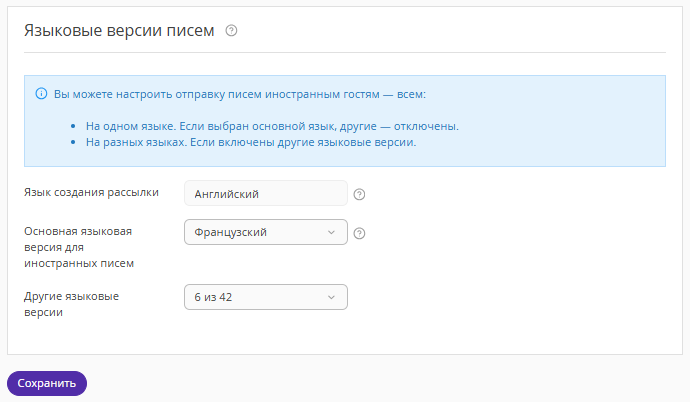This screenshot has height=402, width=690.
Task: Click bullet marker before На одном языке
Action: pyautogui.click(x=75, y=127)
